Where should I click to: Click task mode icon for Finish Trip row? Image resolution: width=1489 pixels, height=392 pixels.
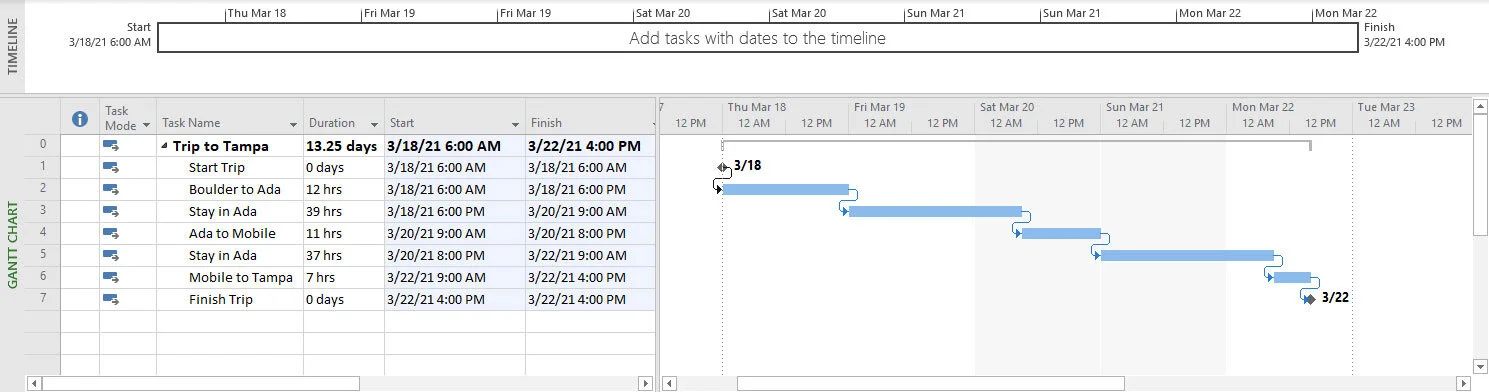point(111,300)
